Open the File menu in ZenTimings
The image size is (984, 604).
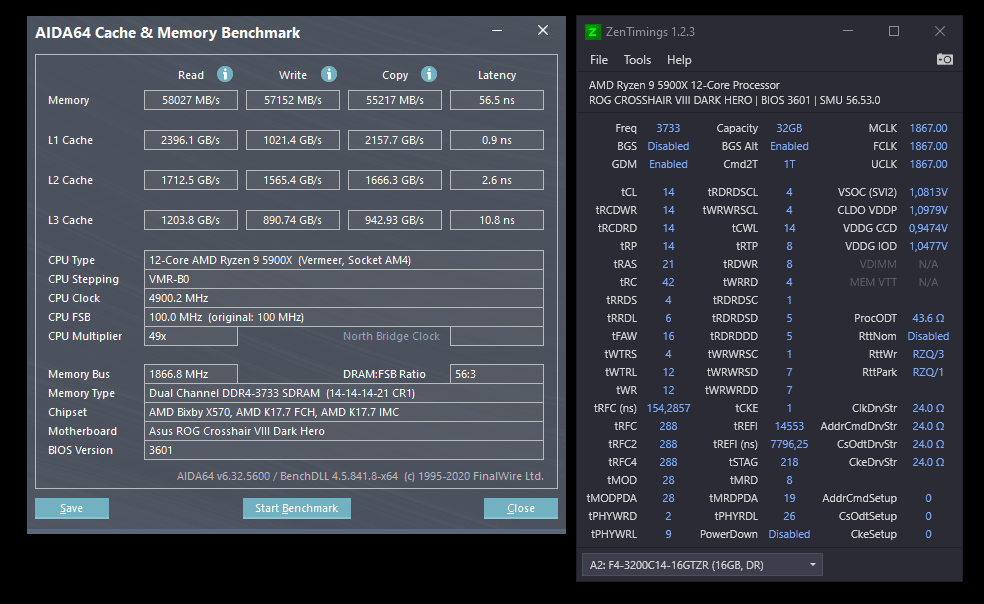pyautogui.click(x=599, y=60)
